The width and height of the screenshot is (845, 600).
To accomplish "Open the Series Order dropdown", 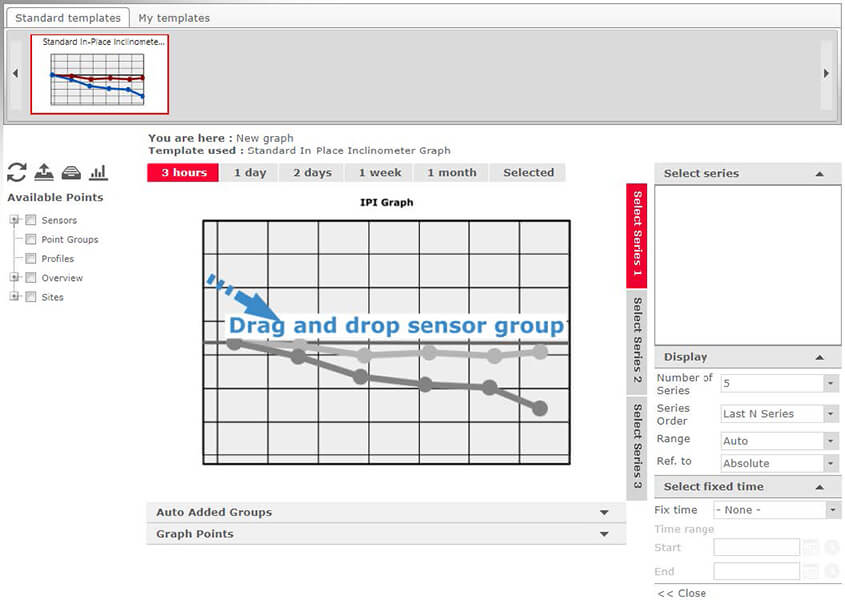I will point(831,414).
